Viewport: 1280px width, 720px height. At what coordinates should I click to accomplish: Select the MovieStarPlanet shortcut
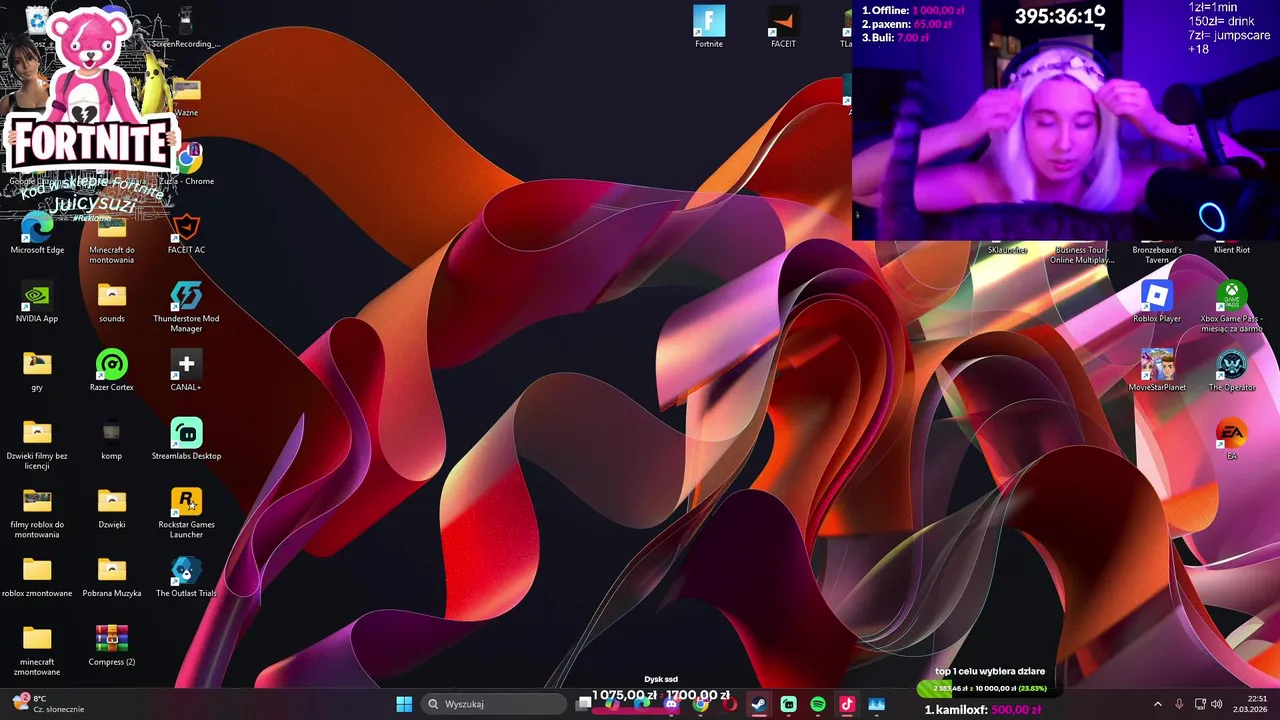tap(1157, 371)
